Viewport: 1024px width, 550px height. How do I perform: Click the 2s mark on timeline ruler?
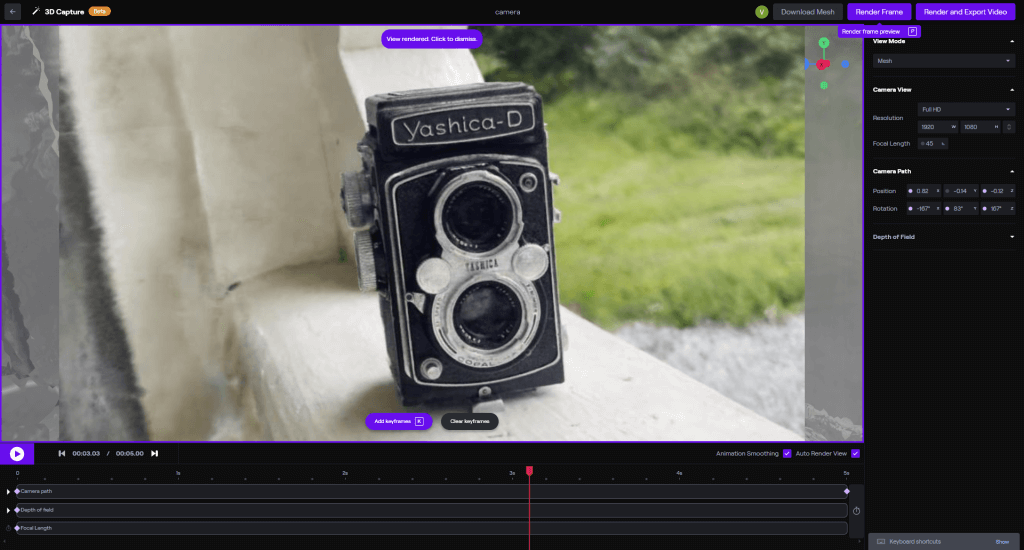(345, 473)
